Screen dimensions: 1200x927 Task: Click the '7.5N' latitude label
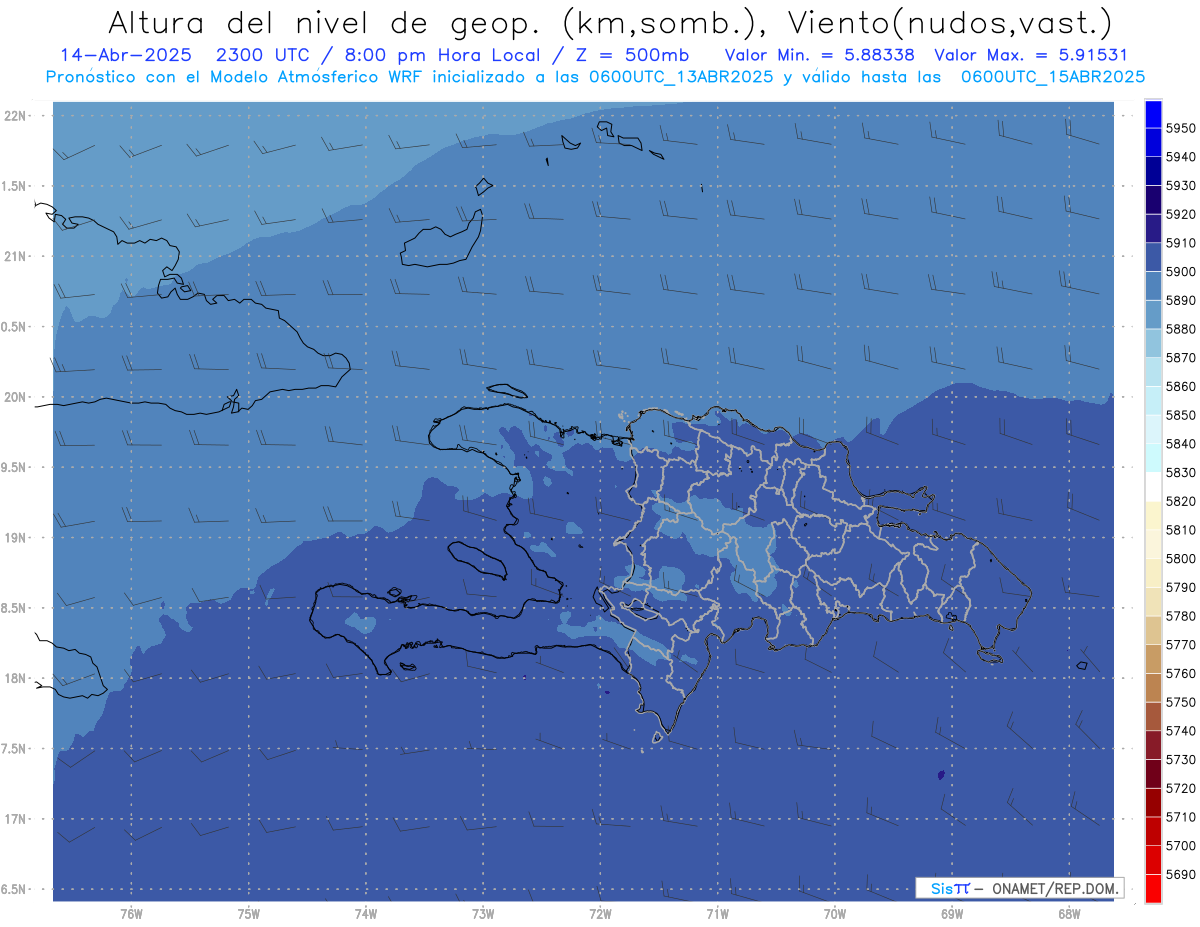point(15,749)
